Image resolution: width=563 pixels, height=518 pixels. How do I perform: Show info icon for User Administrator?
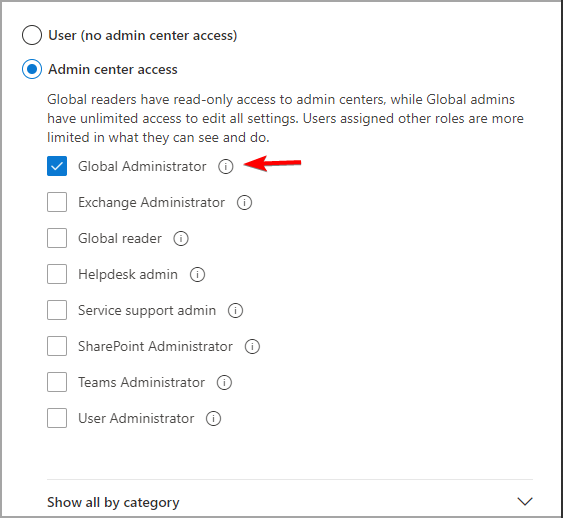pos(213,419)
